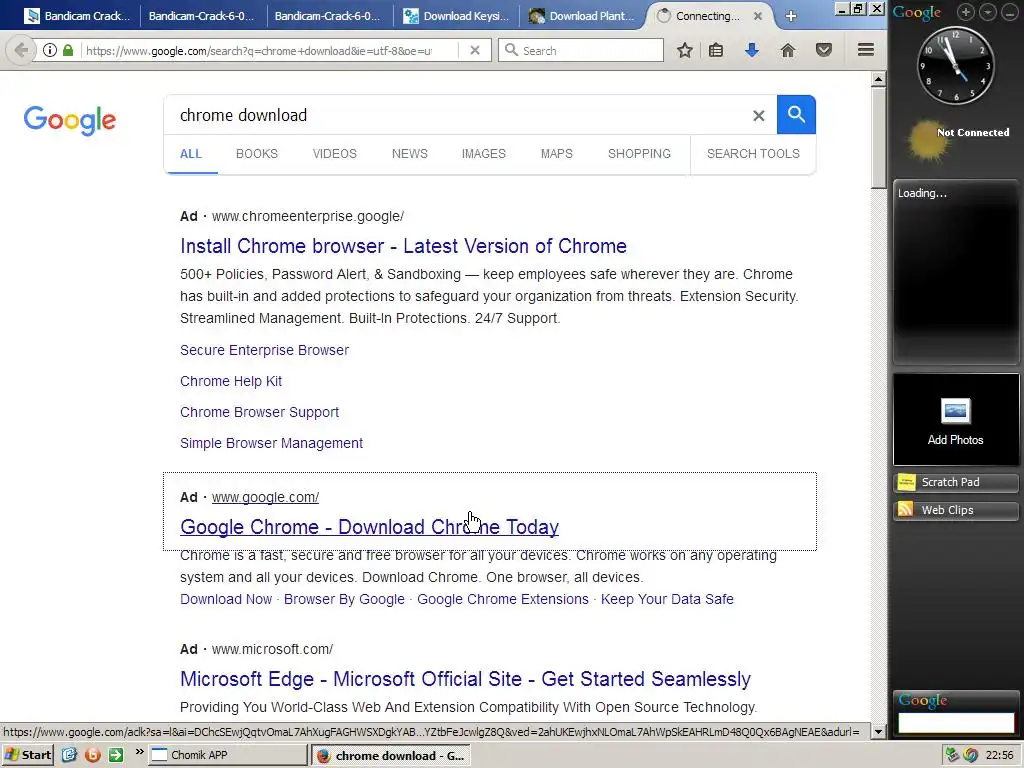Open the Web Clips gadget
This screenshot has width=1024, height=768.
955,510
